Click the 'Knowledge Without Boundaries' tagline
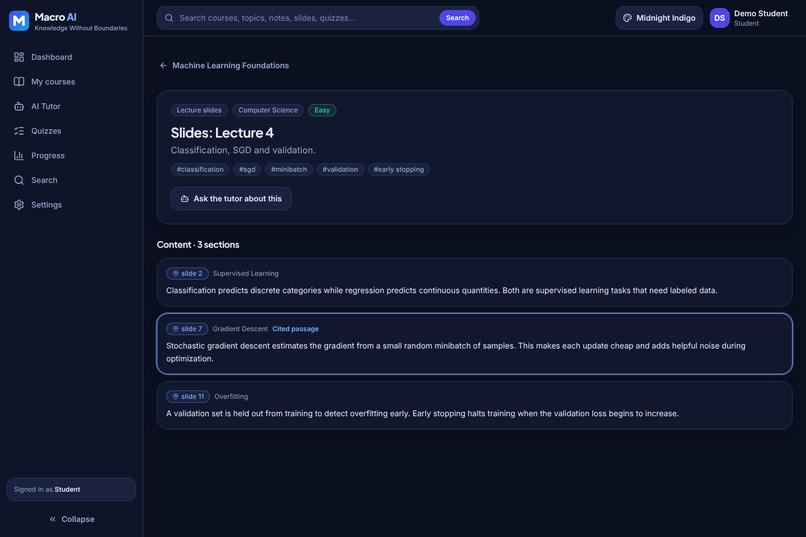 tap(81, 28)
